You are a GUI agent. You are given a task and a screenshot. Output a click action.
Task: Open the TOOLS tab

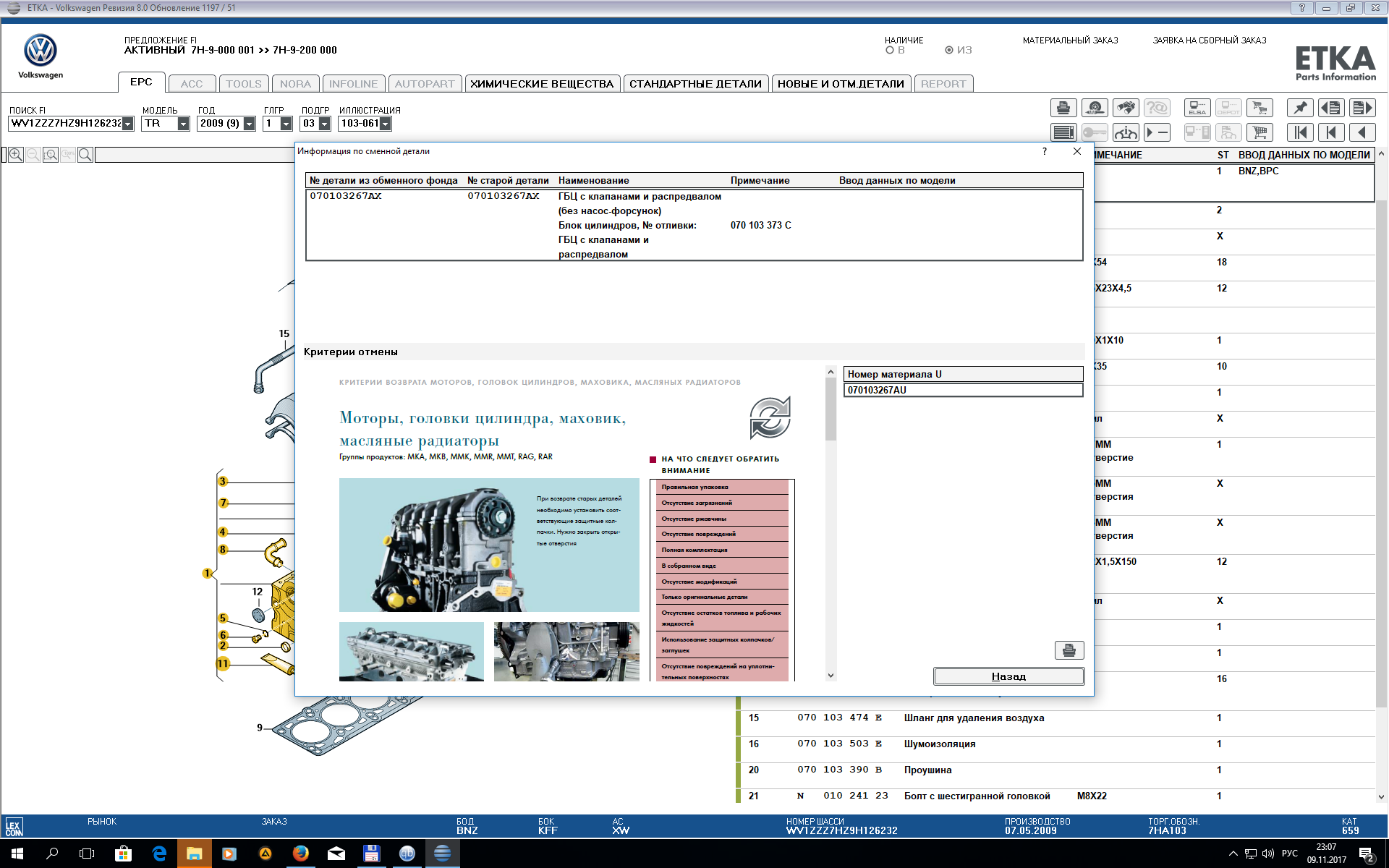pyautogui.click(x=244, y=84)
